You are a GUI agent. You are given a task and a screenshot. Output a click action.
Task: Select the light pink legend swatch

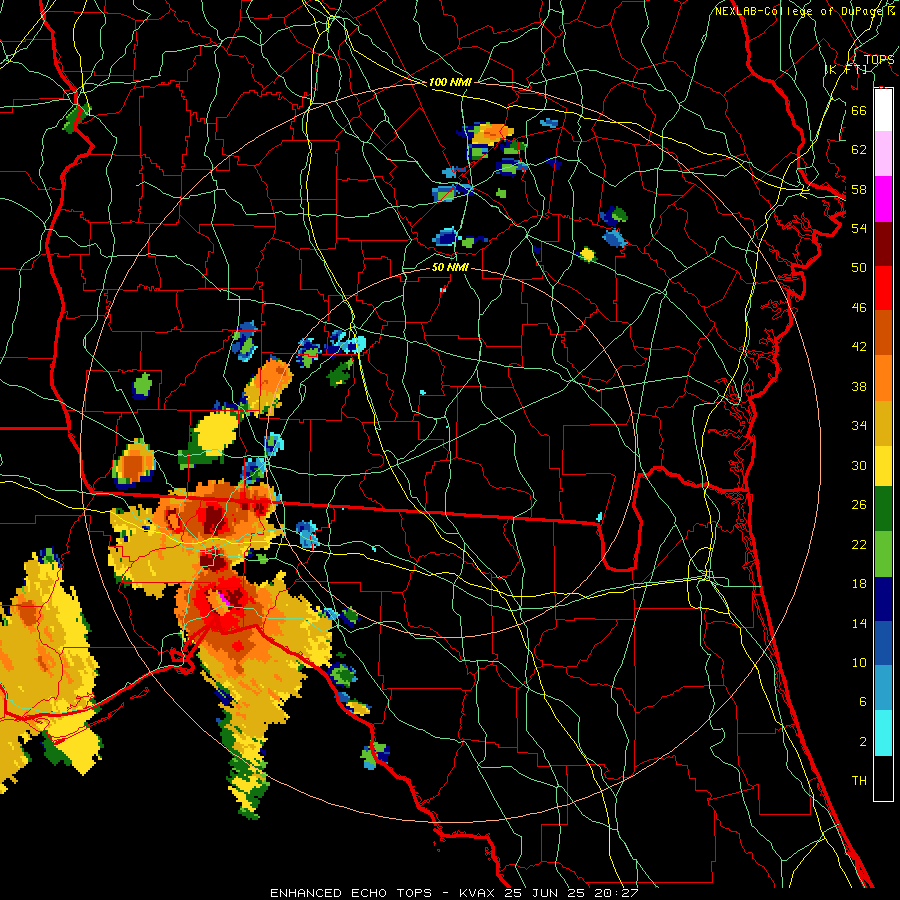[883, 154]
